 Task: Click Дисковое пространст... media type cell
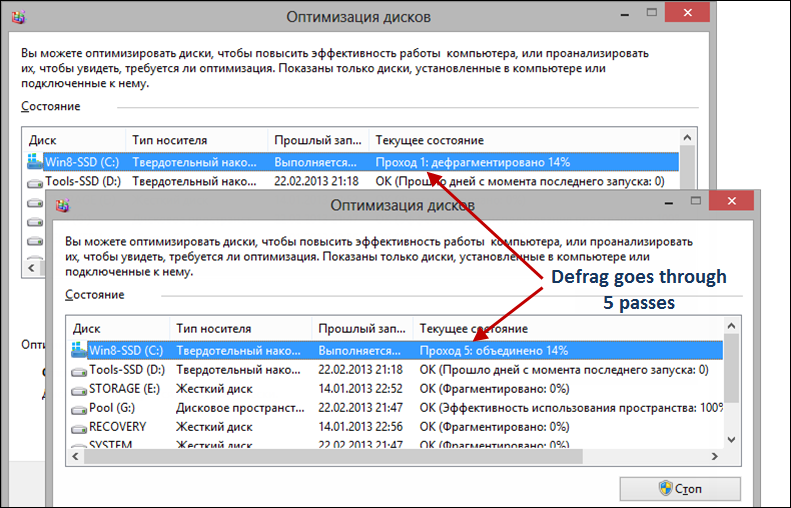pos(240,408)
